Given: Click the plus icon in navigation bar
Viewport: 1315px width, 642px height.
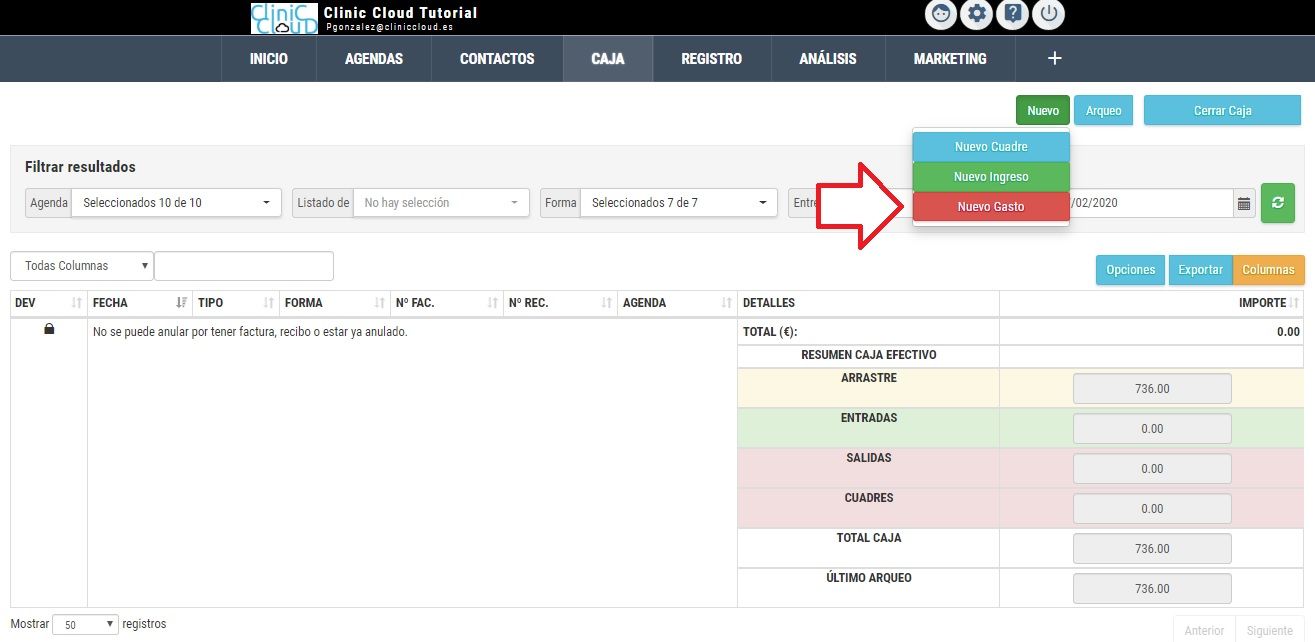Looking at the screenshot, I should tap(1054, 59).
